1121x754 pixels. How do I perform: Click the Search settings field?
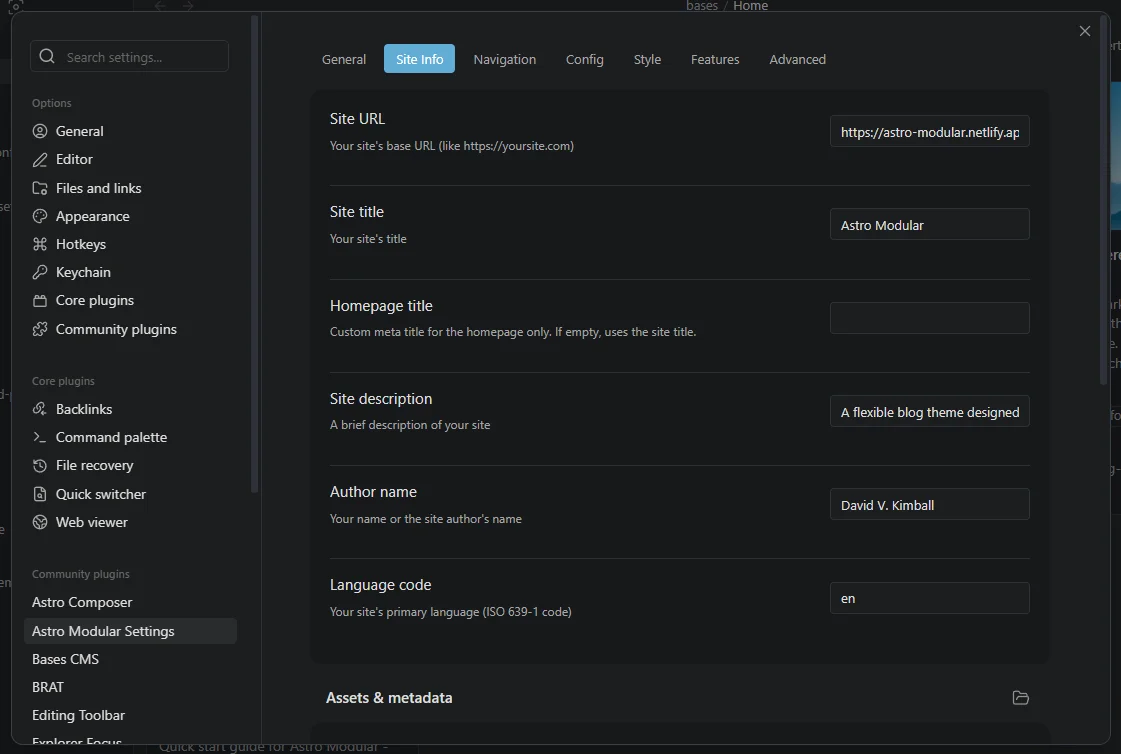click(x=129, y=56)
